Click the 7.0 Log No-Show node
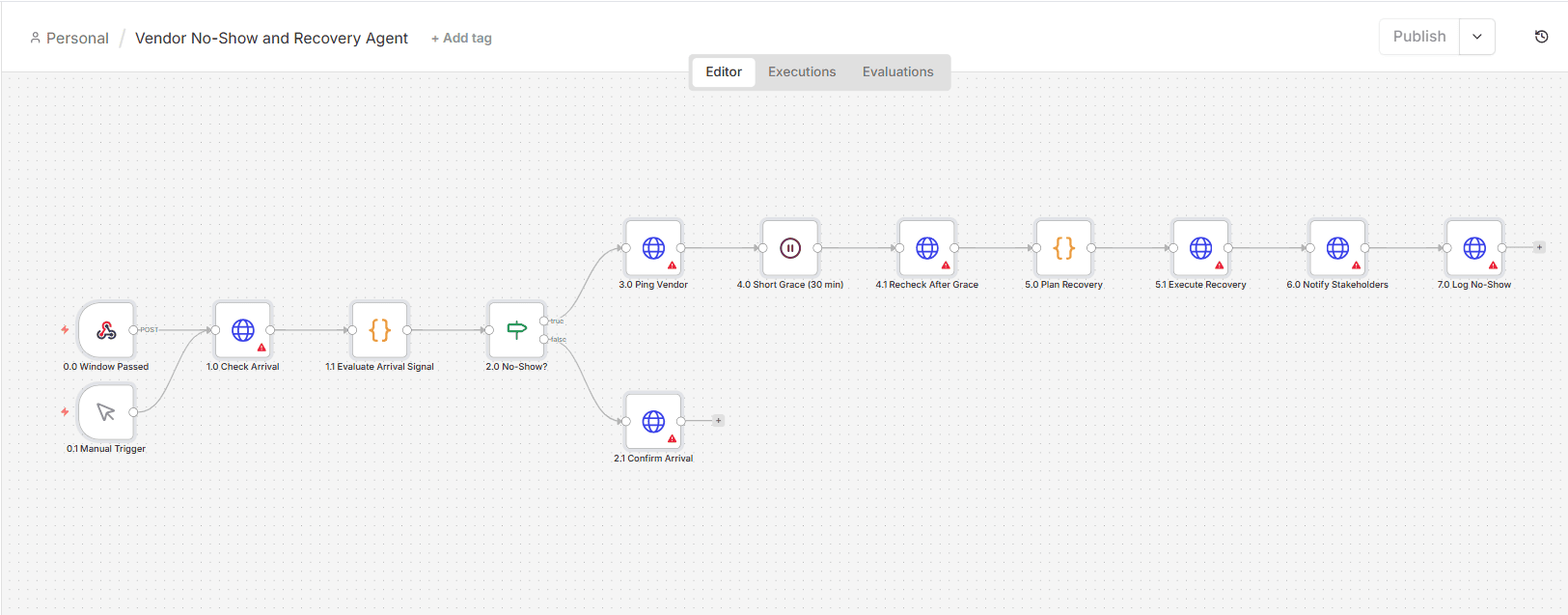1568x615 pixels. click(x=1474, y=248)
